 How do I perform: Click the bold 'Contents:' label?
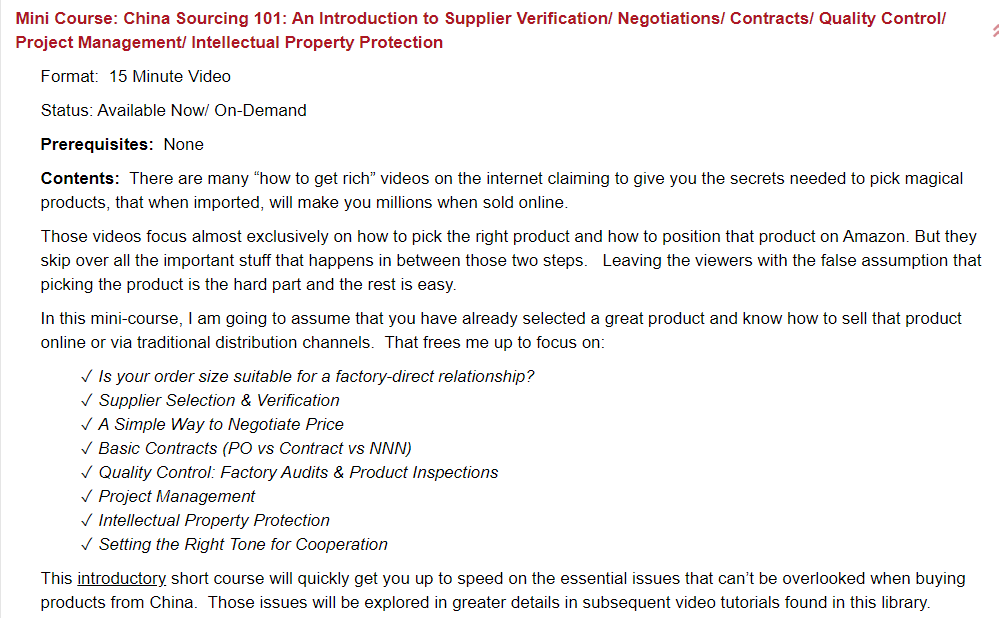(x=80, y=179)
